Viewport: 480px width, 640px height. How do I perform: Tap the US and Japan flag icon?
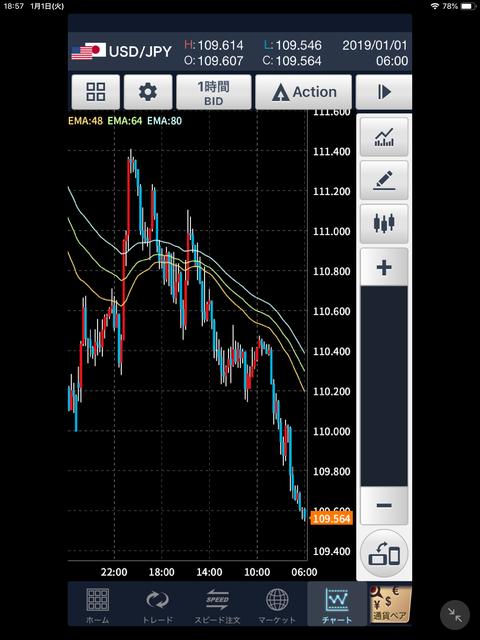[89, 51]
